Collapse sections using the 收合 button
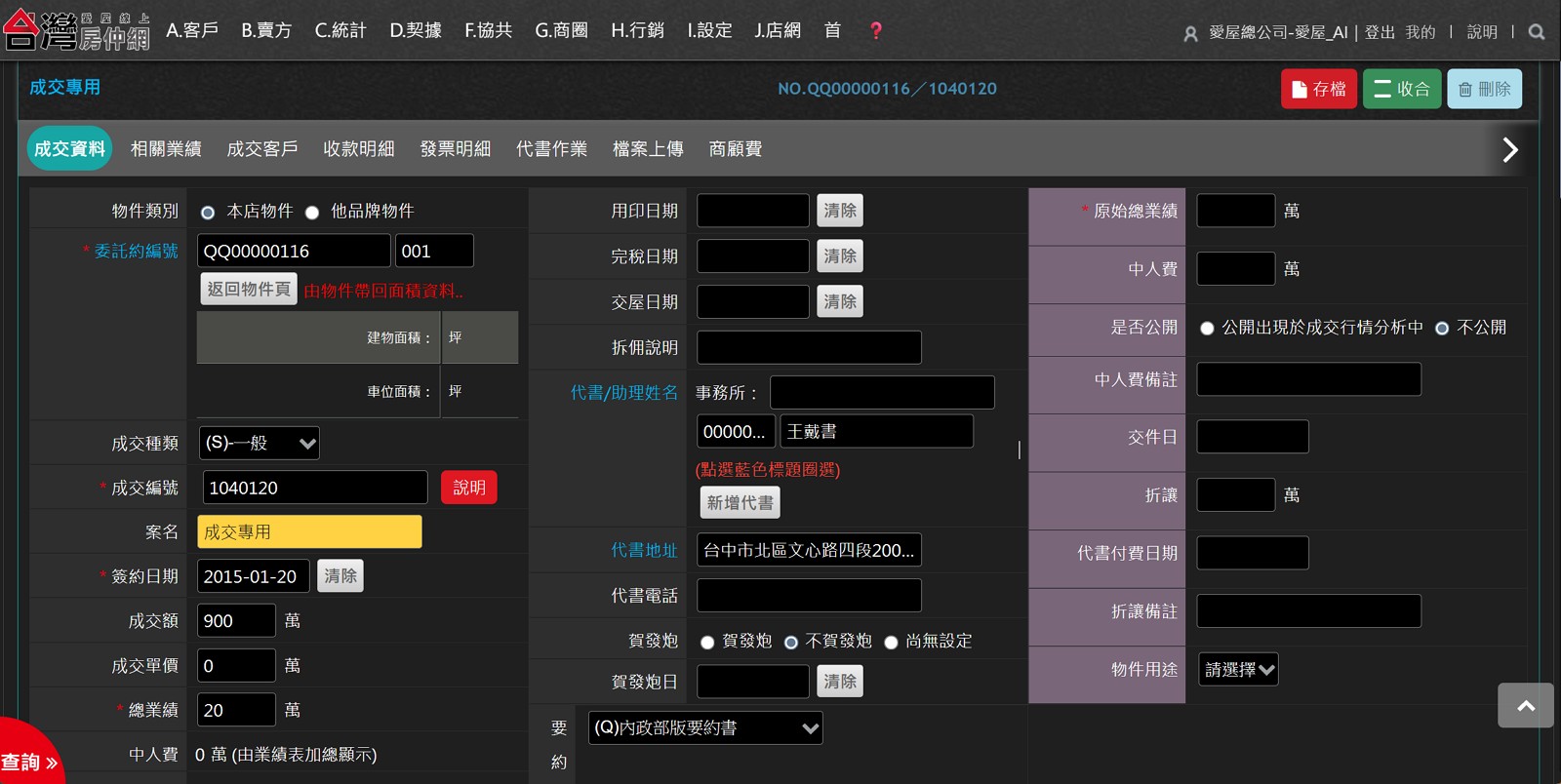1561x784 pixels. pos(1401,89)
